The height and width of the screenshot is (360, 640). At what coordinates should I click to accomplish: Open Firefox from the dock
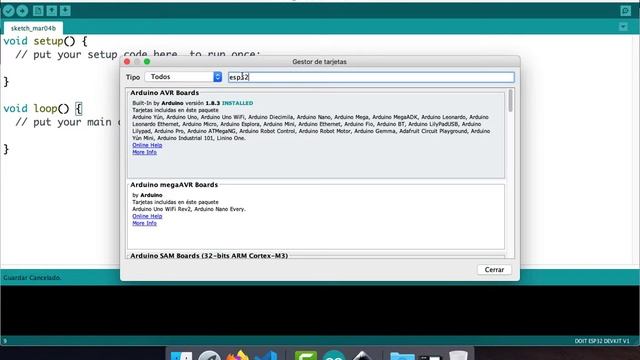pos(238,355)
